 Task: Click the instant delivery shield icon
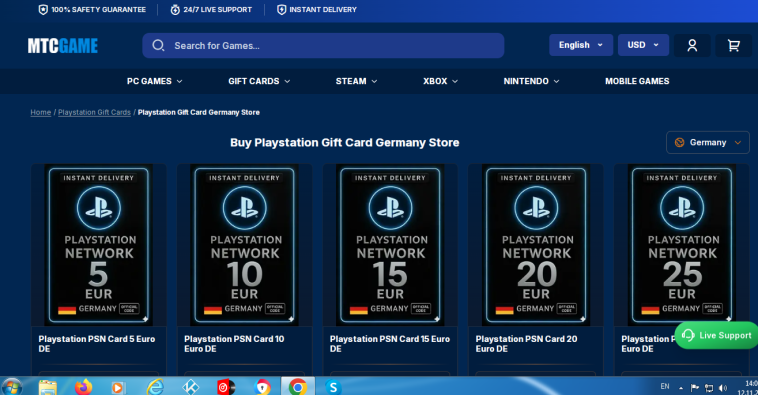click(x=281, y=10)
